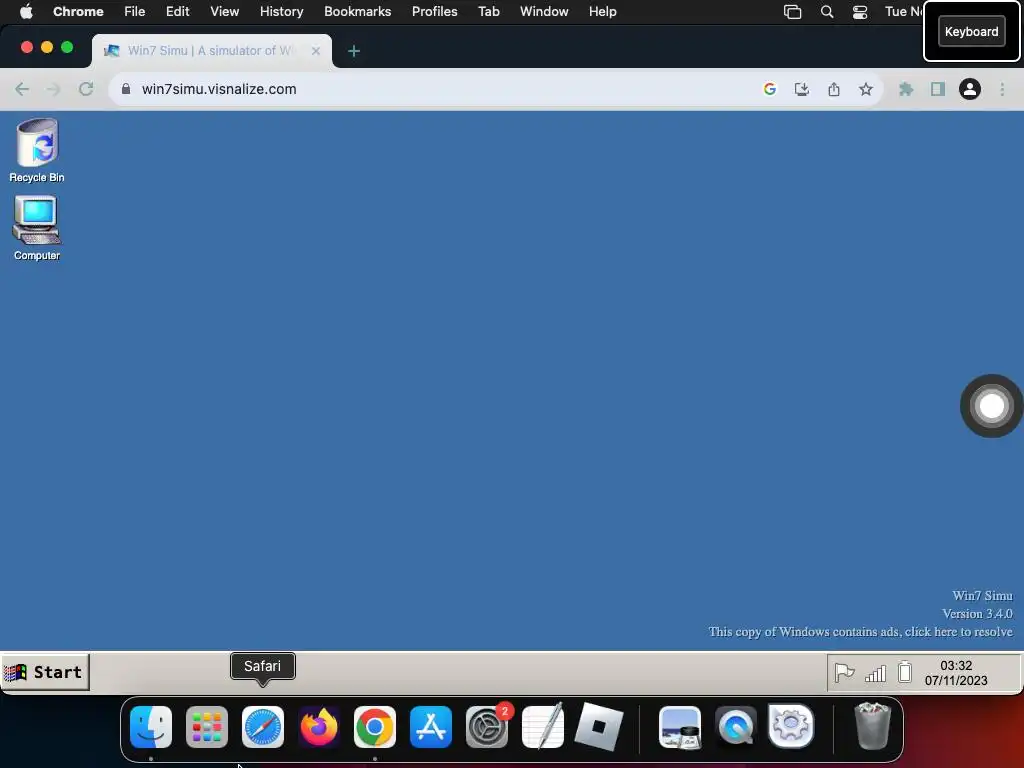The width and height of the screenshot is (1024, 768).
Task: Open Finder from the Dock
Action: [x=151, y=727]
